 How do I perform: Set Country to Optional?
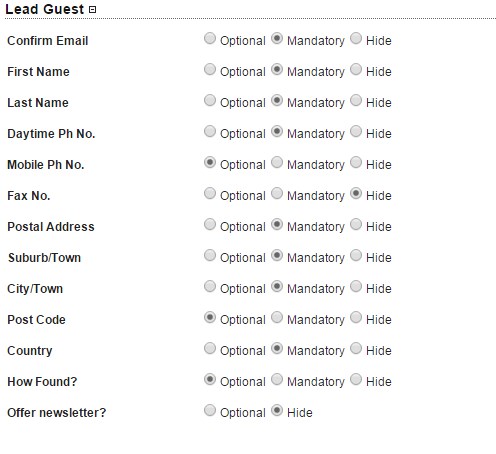210,348
